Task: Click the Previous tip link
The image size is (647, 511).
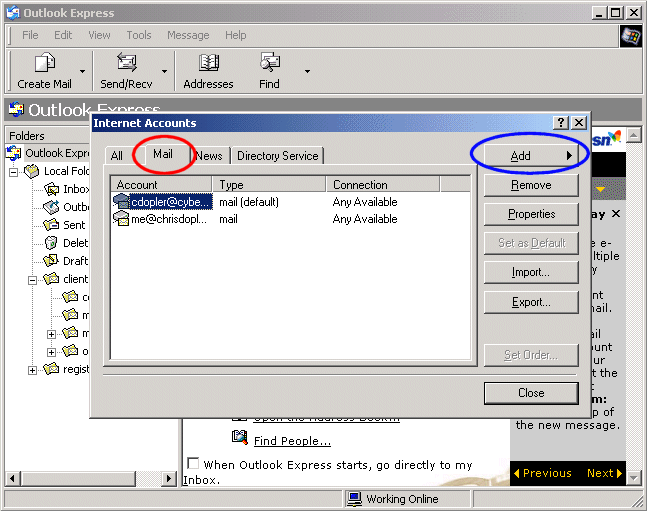Action: tap(543, 473)
